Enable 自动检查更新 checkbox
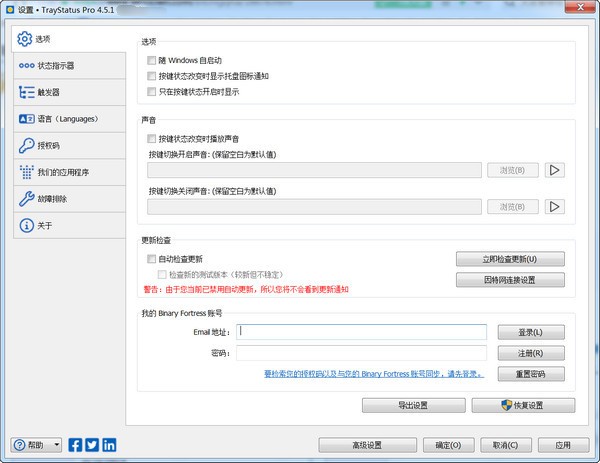 click(152, 259)
